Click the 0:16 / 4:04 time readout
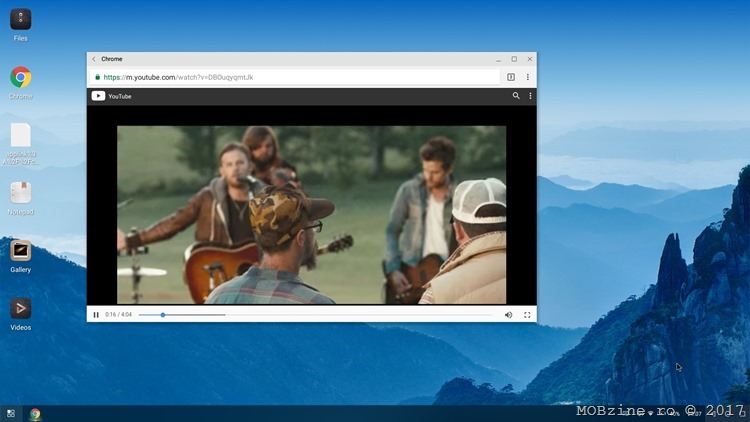The image size is (750, 422). (x=118, y=315)
